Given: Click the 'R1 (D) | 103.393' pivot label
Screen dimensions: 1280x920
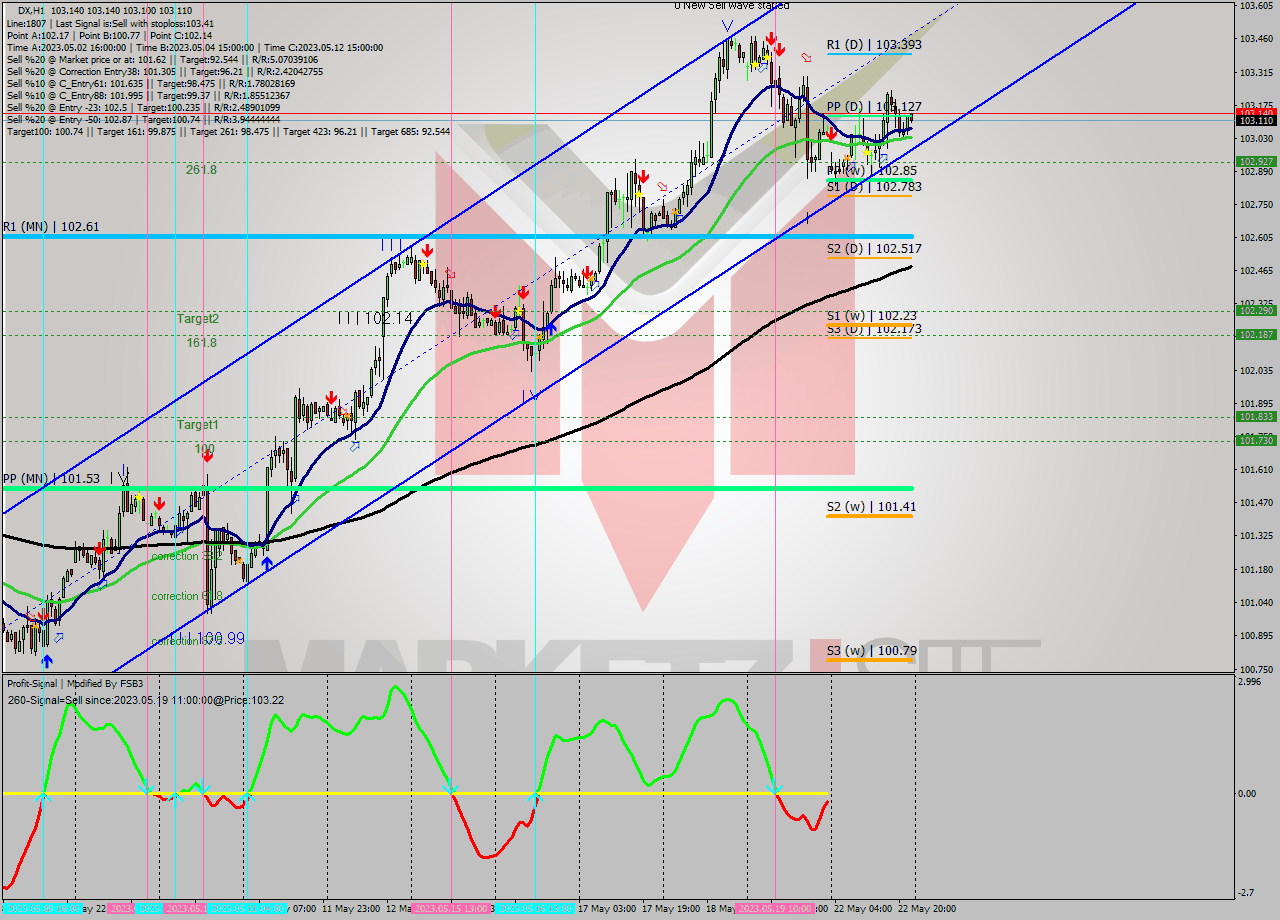Looking at the screenshot, I should pos(874,45).
